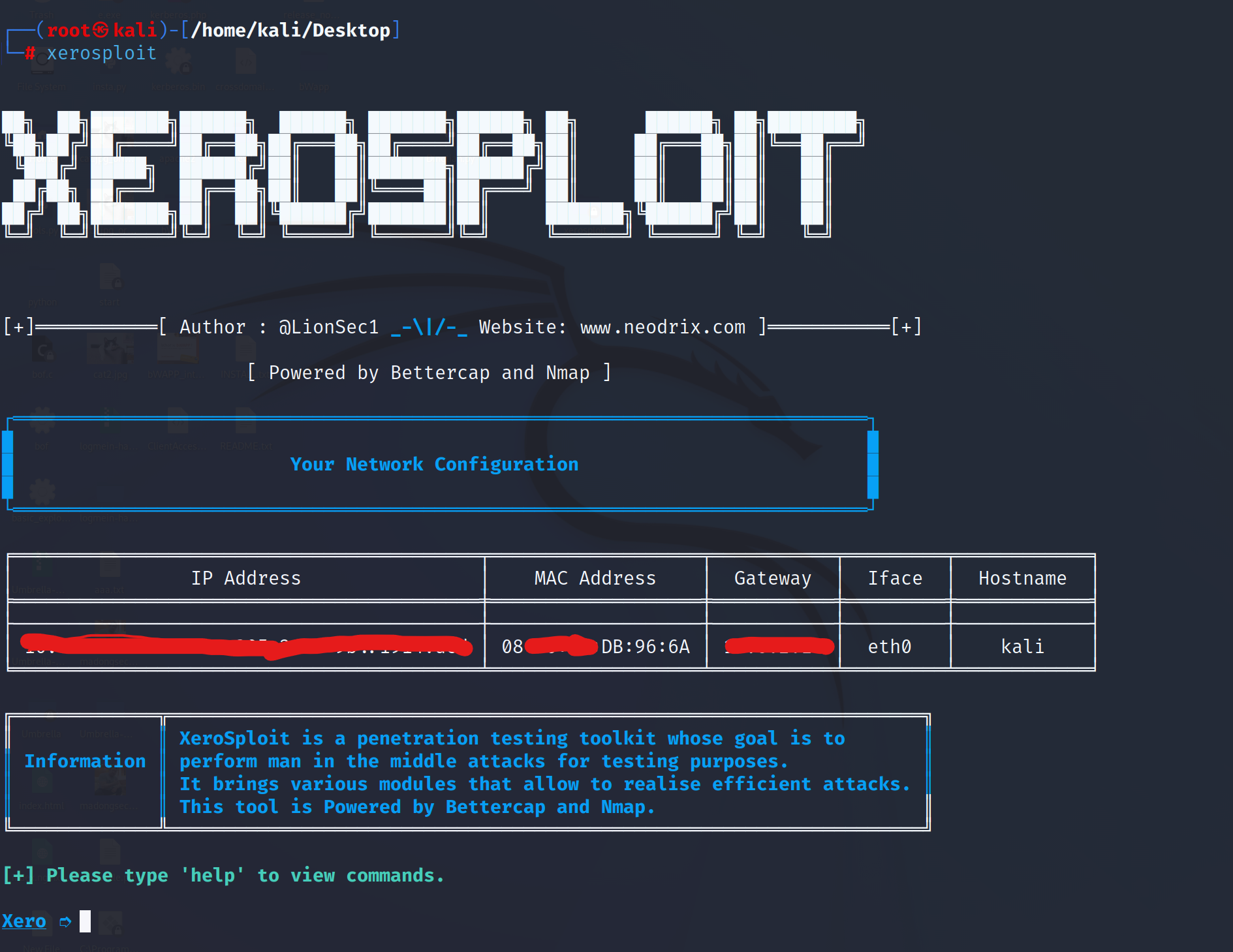
Task: Click the '[+]' marker left of Author line
Action: tap(18, 327)
